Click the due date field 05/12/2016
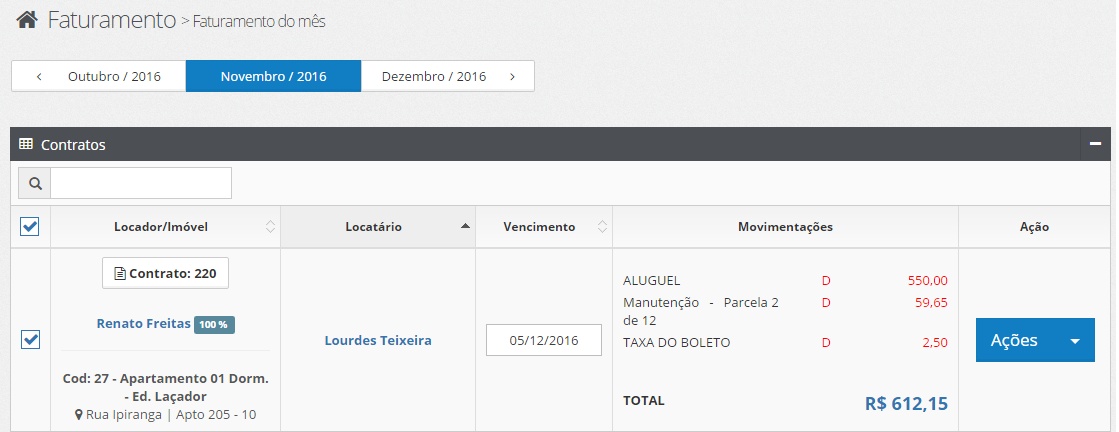The image size is (1119, 432). 544,340
